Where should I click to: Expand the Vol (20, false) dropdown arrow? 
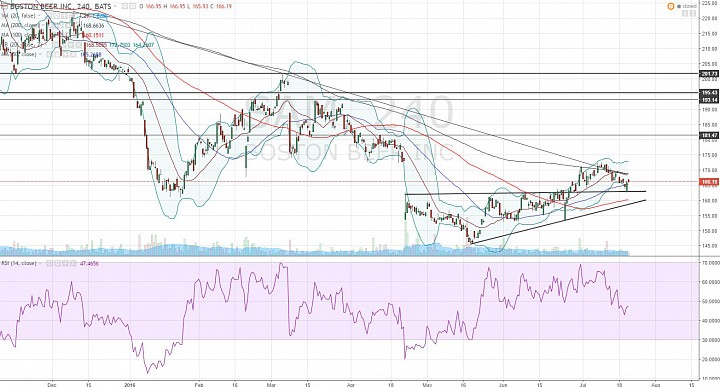39,16
